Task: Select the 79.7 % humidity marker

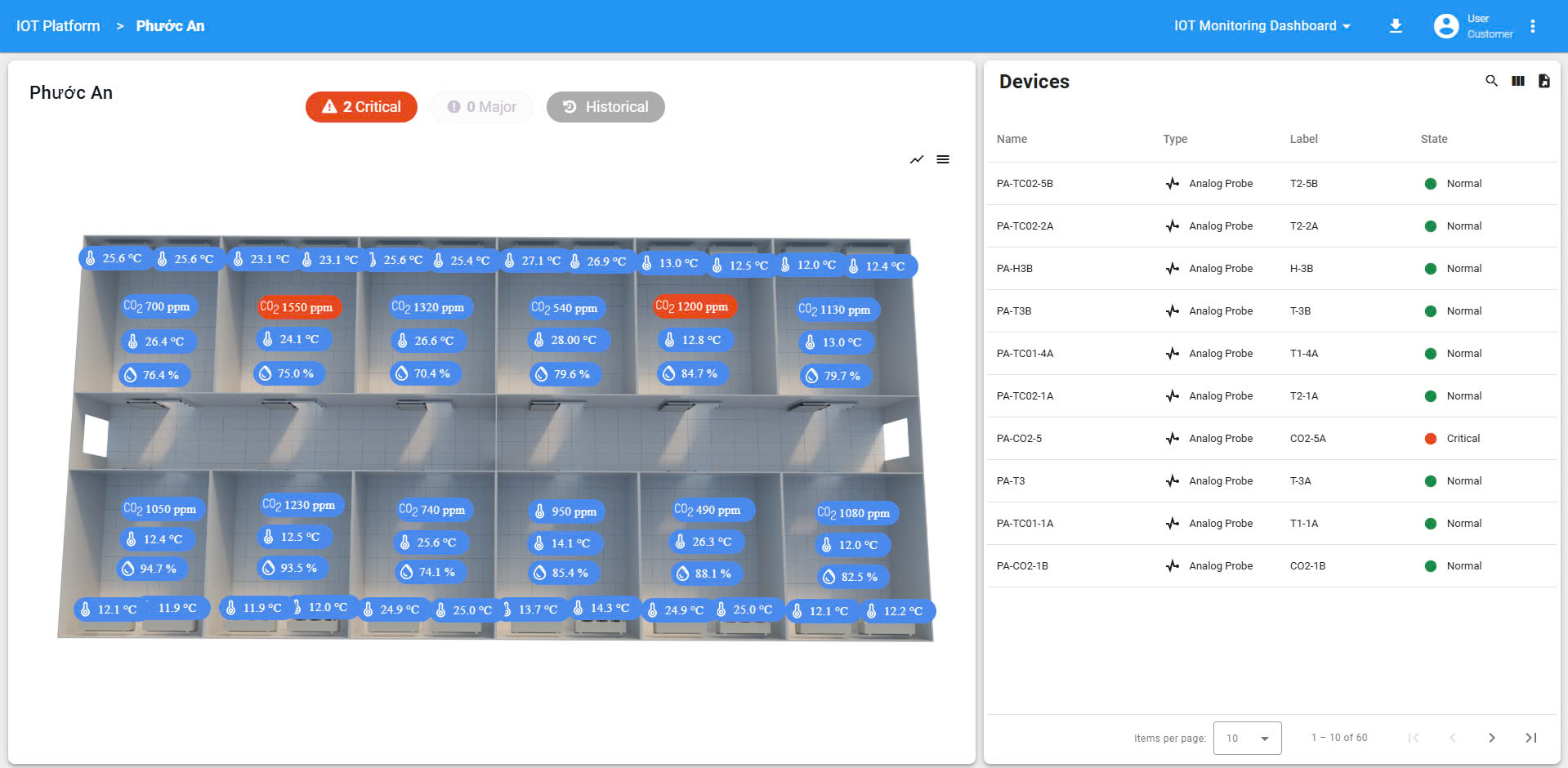Action: click(x=835, y=376)
